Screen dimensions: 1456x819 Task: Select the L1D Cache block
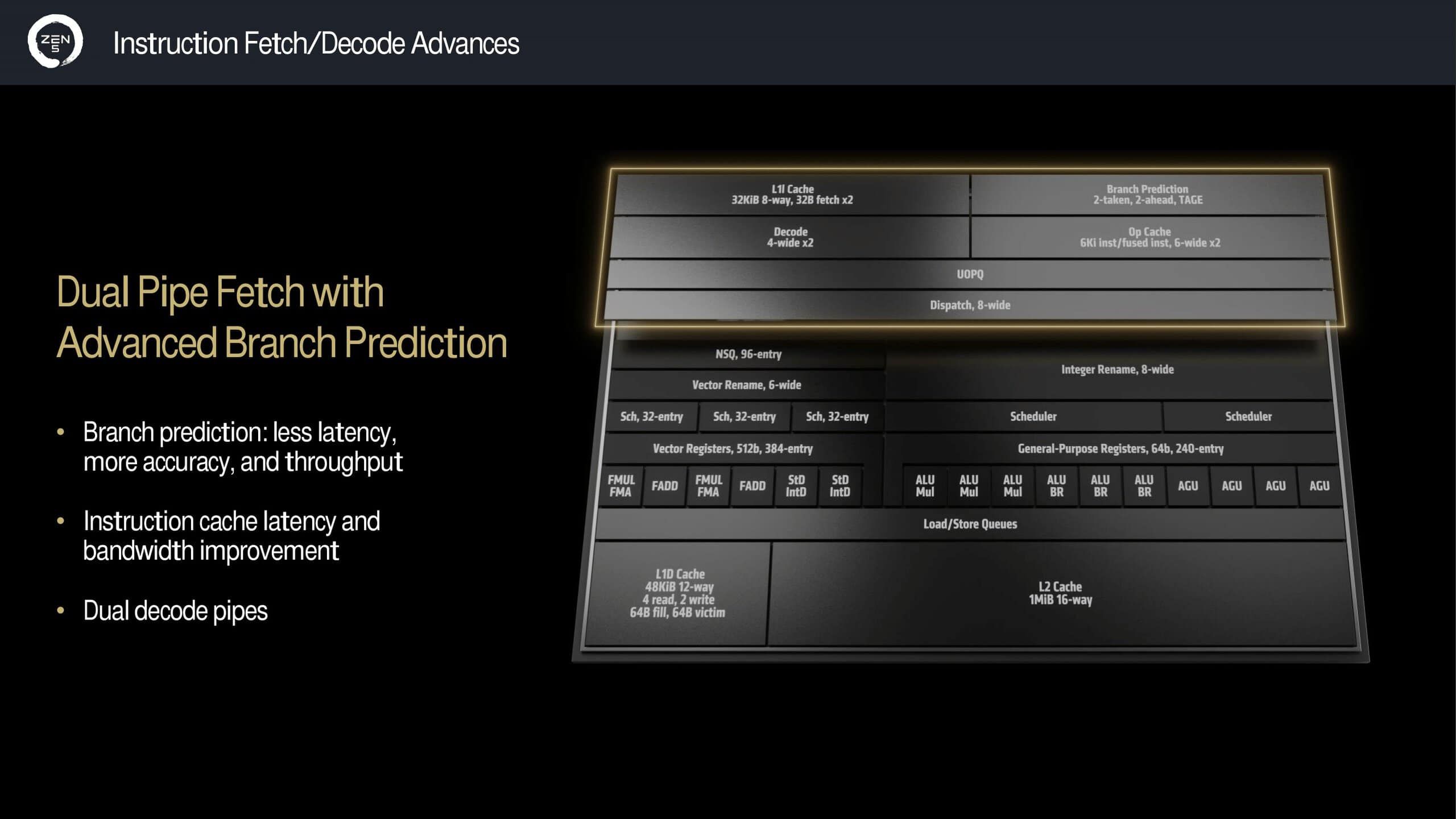pyautogui.click(x=678, y=593)
